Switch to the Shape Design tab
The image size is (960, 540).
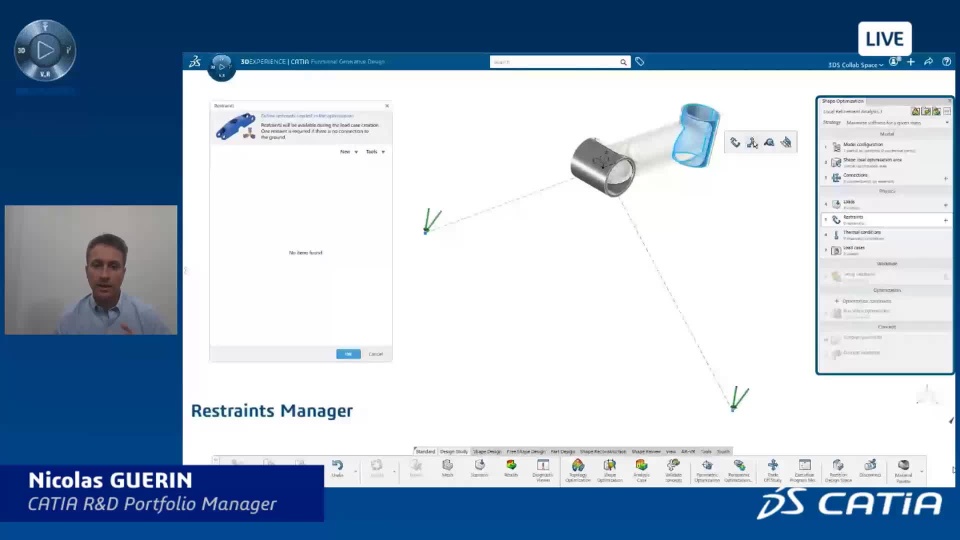(487, 451)
